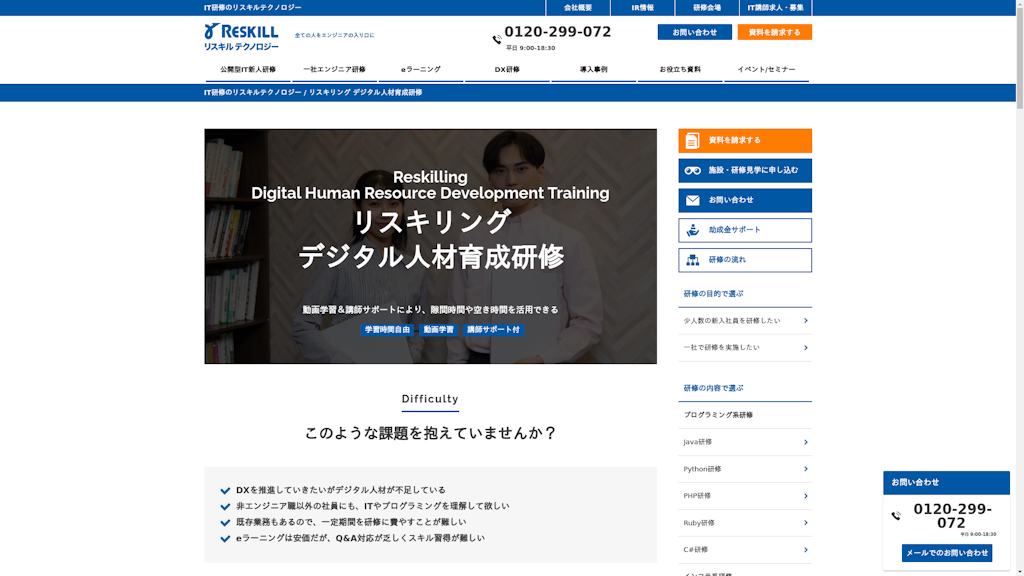Click メールでのお問い合わせ button
The height and width of the screenshot is (576, 1024).
click(x=946, y=553)
